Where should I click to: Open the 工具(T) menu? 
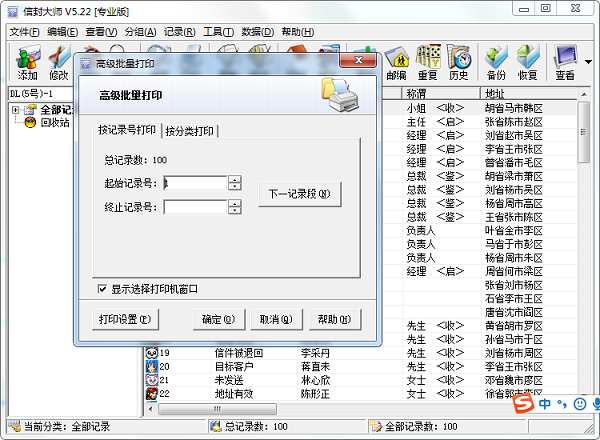(x=218, y=32)
